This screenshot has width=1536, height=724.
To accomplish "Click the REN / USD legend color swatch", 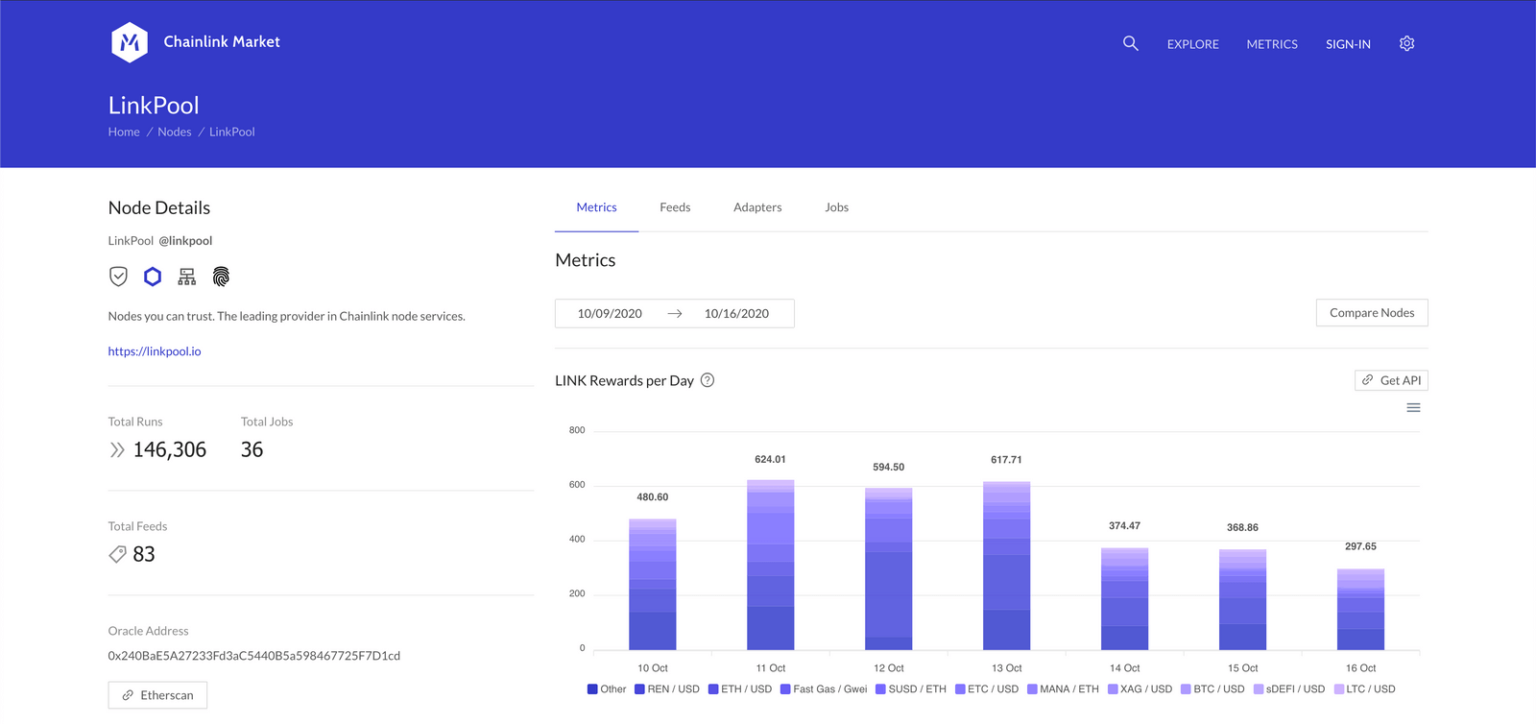I will (x=639, y=689).
